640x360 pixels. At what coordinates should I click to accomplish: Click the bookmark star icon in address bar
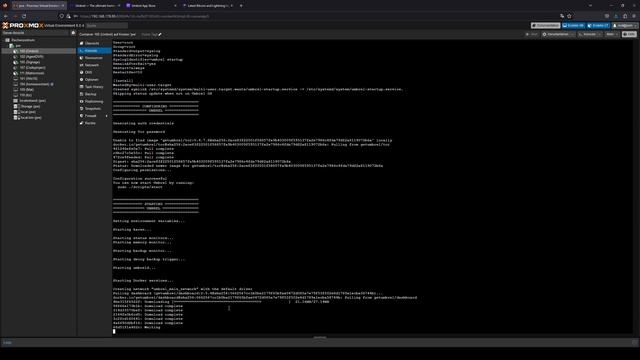coord(569,16)
